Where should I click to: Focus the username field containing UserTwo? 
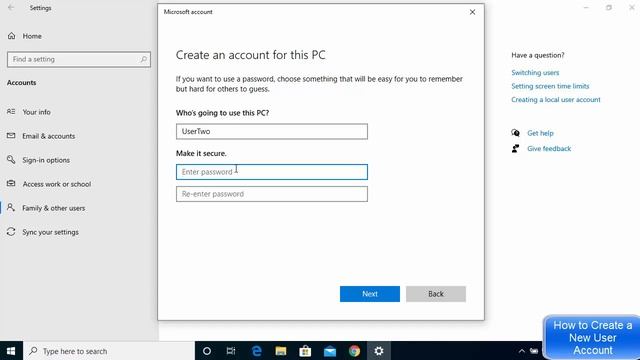(x=272, y=131)
